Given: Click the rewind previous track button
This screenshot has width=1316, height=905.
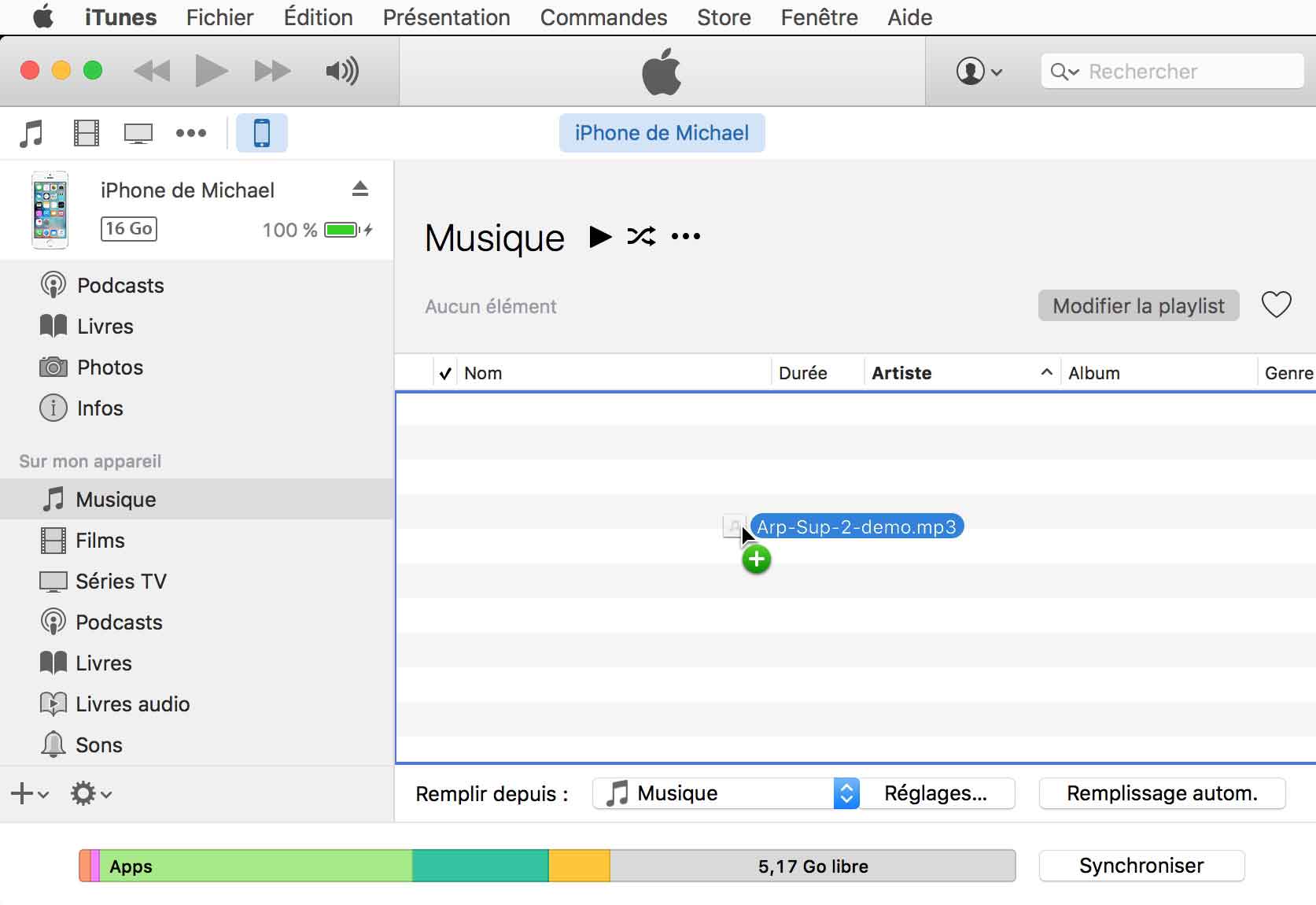Looking at the screenshot, I should (152, 71).
